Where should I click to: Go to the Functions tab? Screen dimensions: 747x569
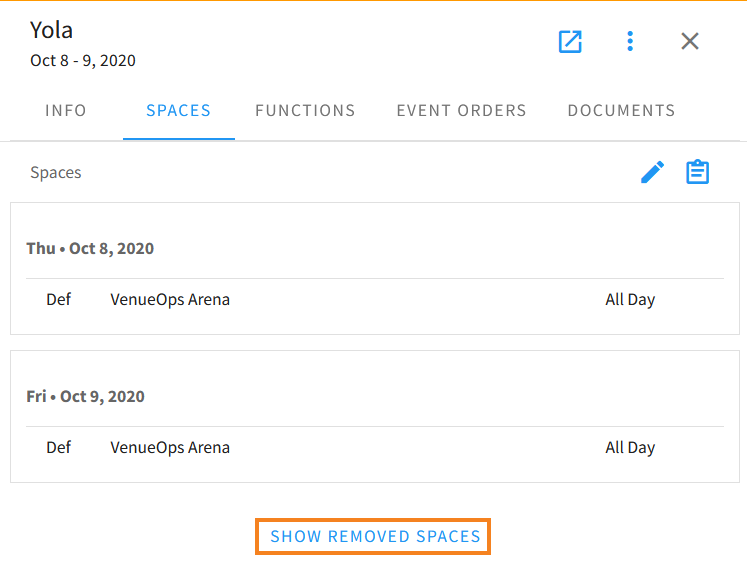coord(305,111)
